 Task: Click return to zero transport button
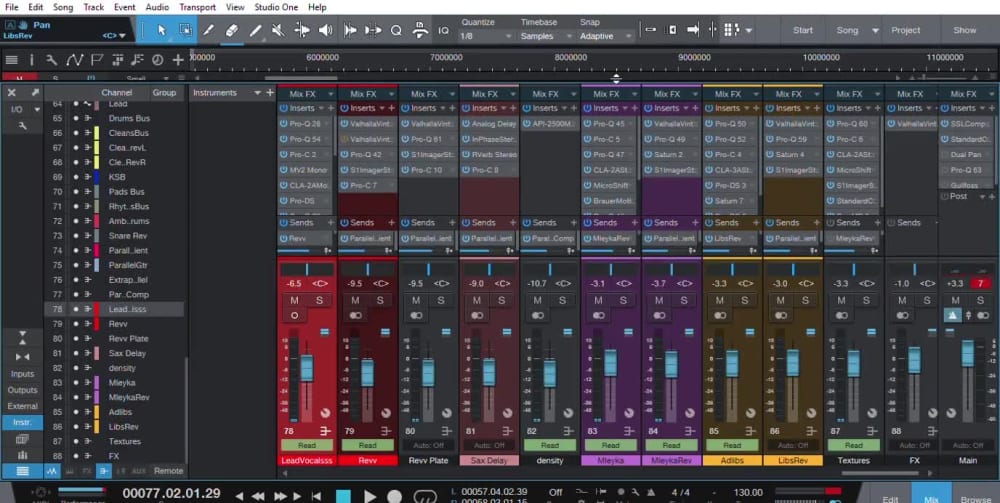coord(316,495)
